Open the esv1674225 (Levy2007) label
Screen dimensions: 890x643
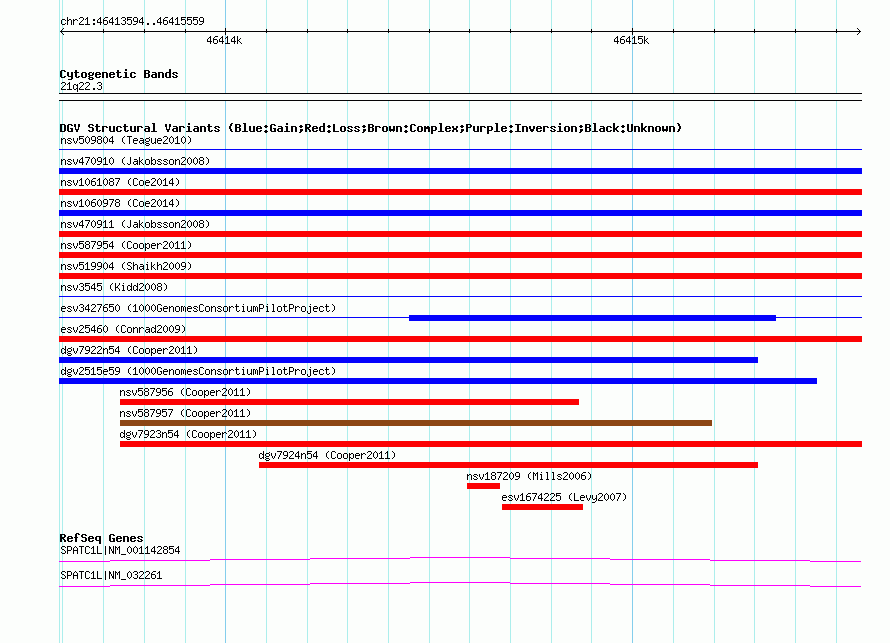[564, 497]
